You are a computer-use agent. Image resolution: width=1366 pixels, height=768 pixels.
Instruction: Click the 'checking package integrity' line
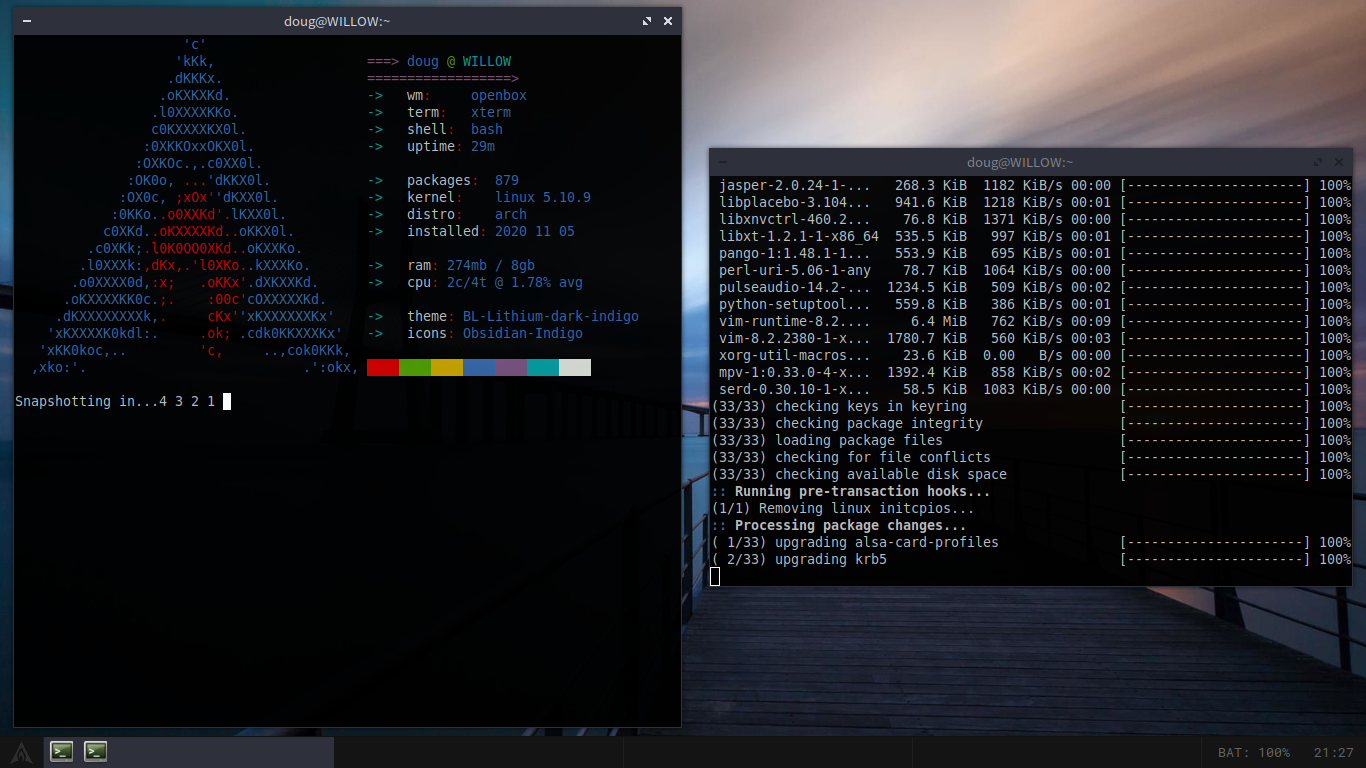click(1031, 423)
